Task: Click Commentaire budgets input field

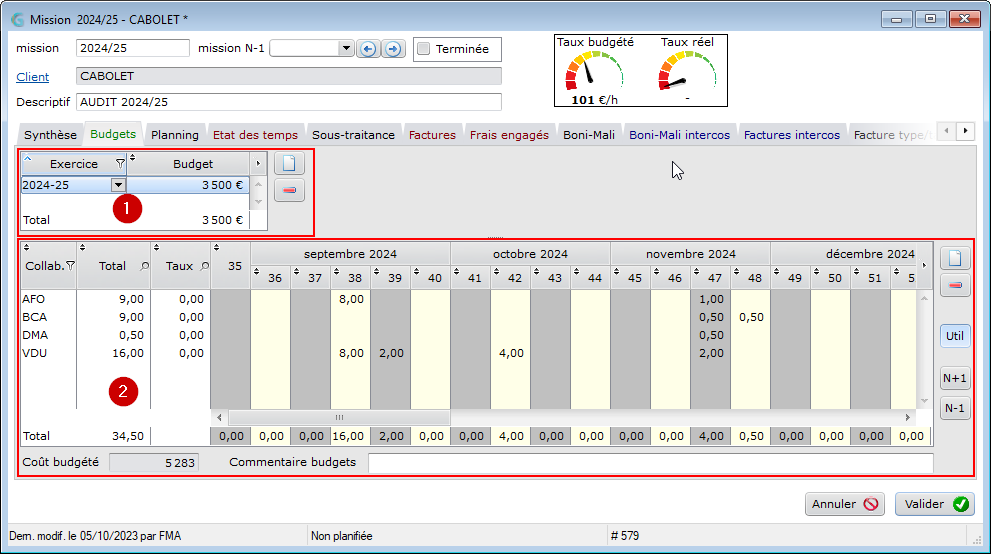Action: (651, 462)
